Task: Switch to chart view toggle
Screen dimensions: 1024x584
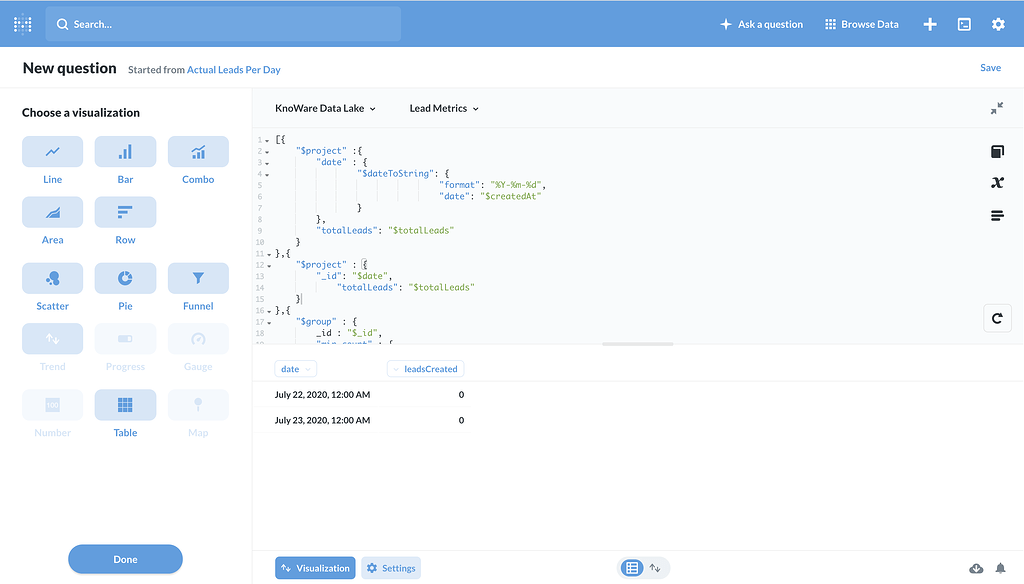Action: pos(655,568)
